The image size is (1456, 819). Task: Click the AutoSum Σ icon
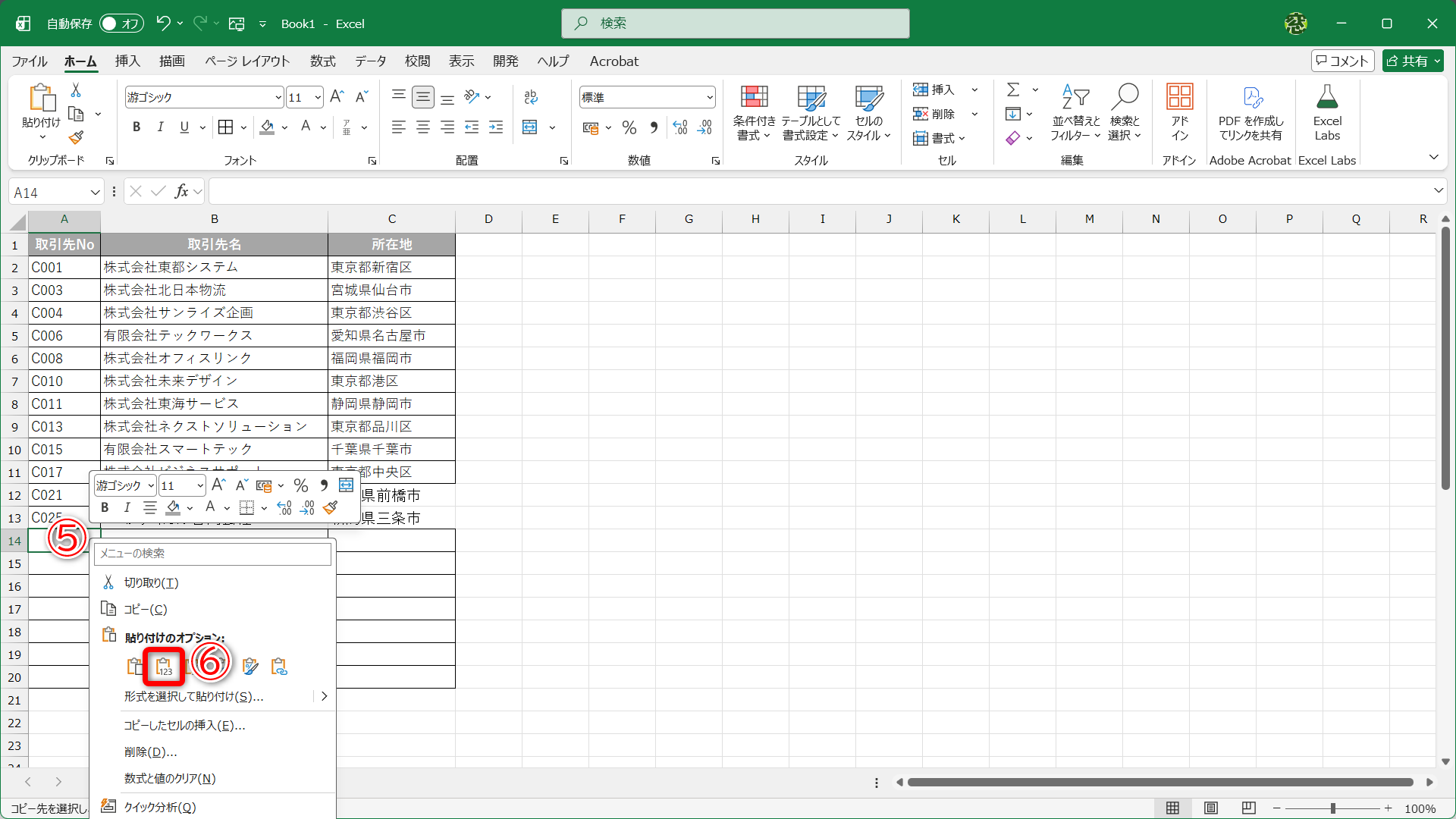[1014, 89]
